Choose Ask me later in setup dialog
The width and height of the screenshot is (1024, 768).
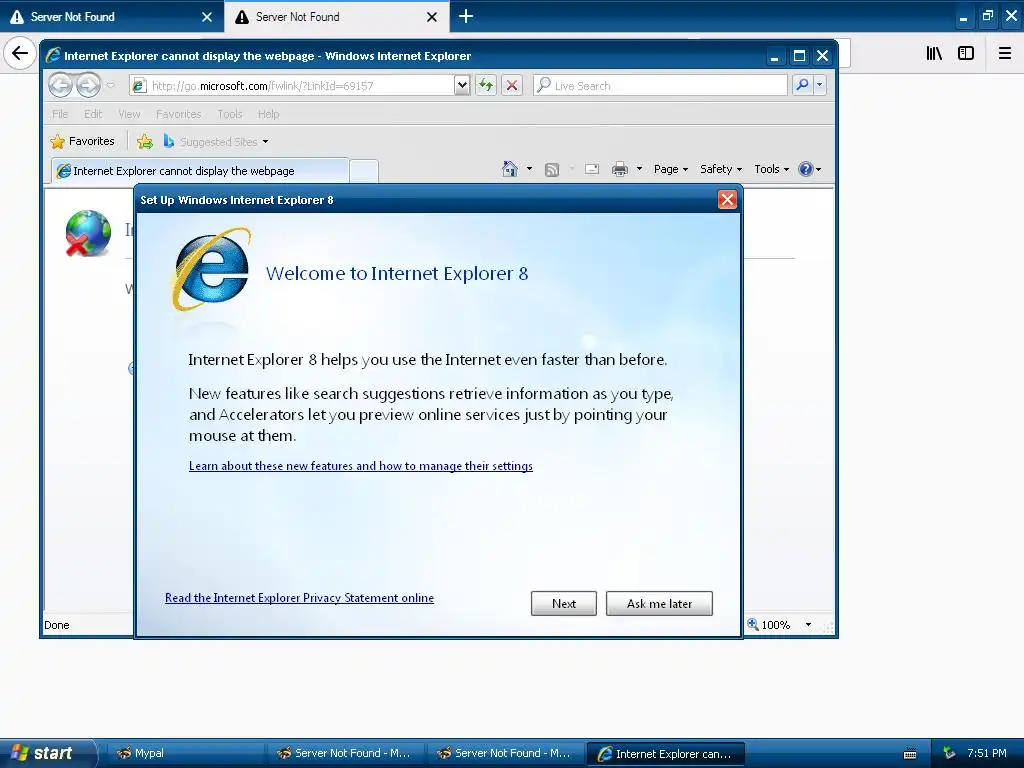659,603
